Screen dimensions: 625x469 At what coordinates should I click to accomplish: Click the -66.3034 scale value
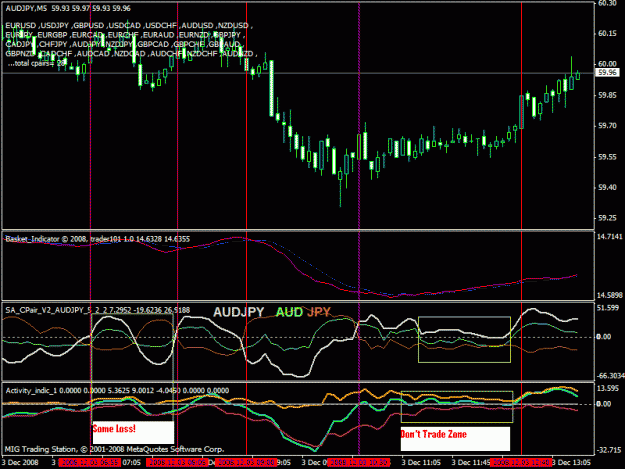610,376
